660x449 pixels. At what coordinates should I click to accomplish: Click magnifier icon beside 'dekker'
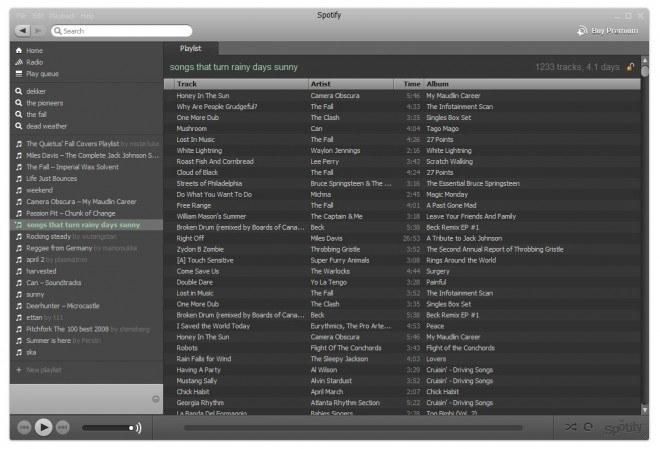coord(19,91)
